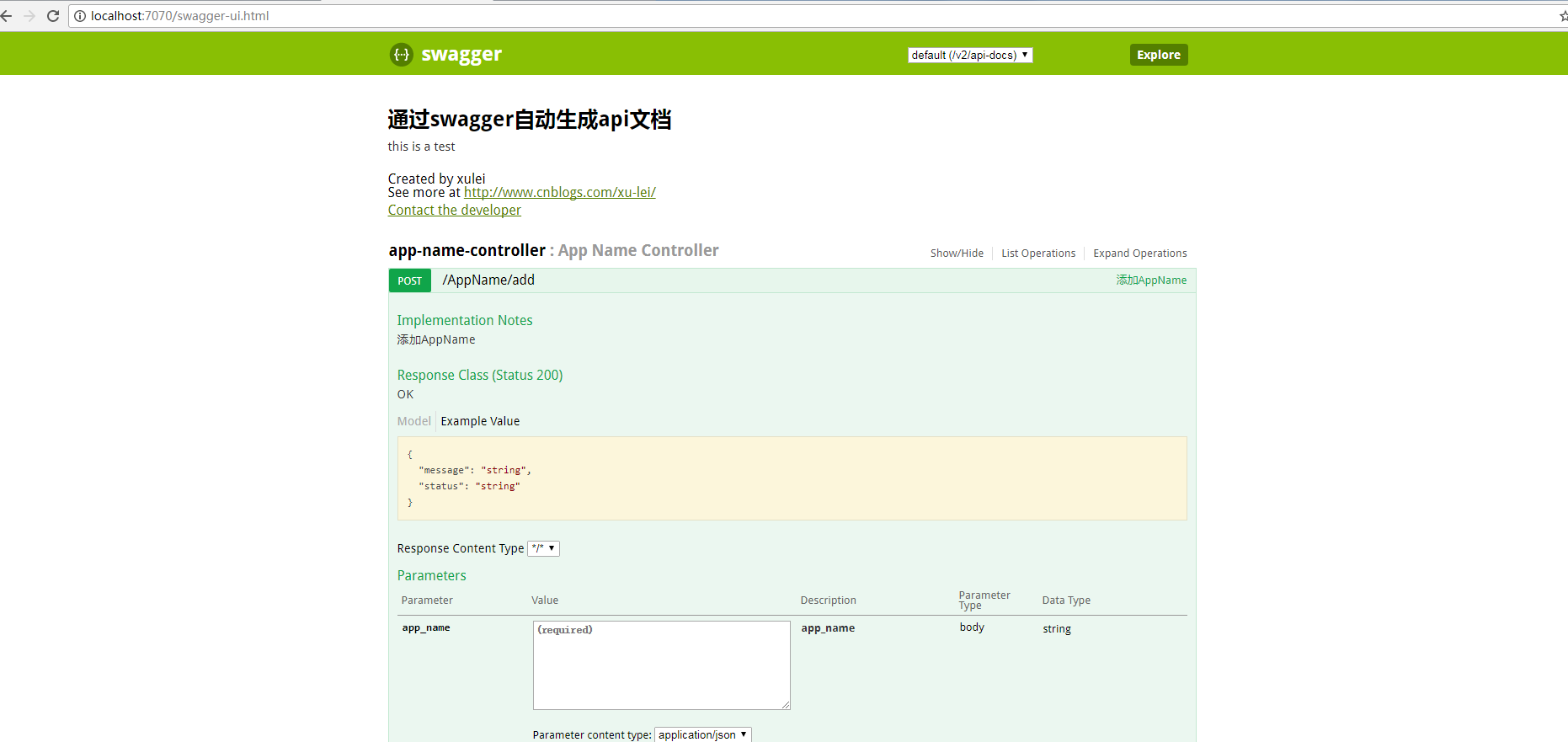The height and width of the screenshot is (742, 1568).
Task: Click the 'body' parameter type cell
Action: [972, 627]
